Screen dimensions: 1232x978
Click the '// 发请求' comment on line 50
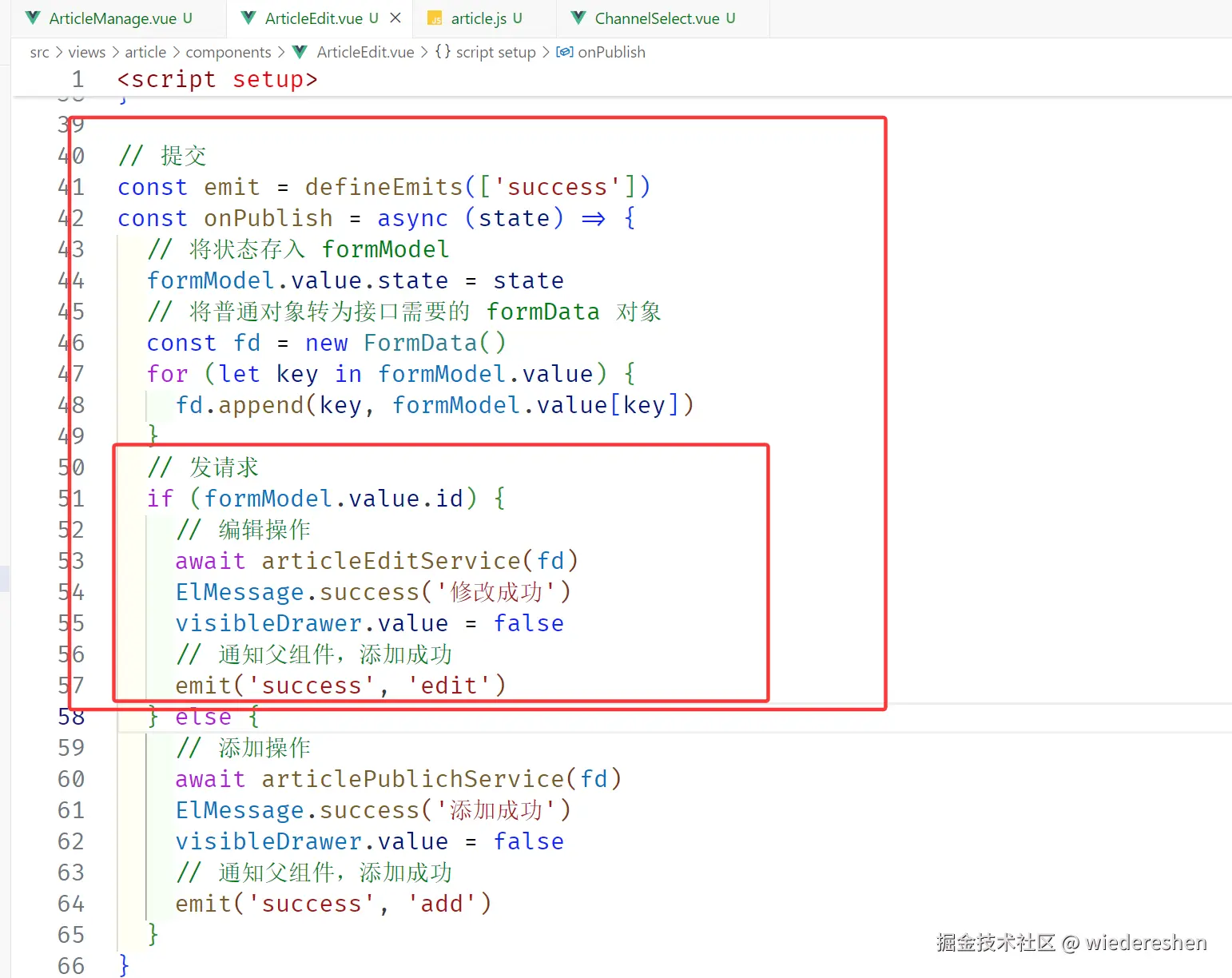(x=203, y=467)
